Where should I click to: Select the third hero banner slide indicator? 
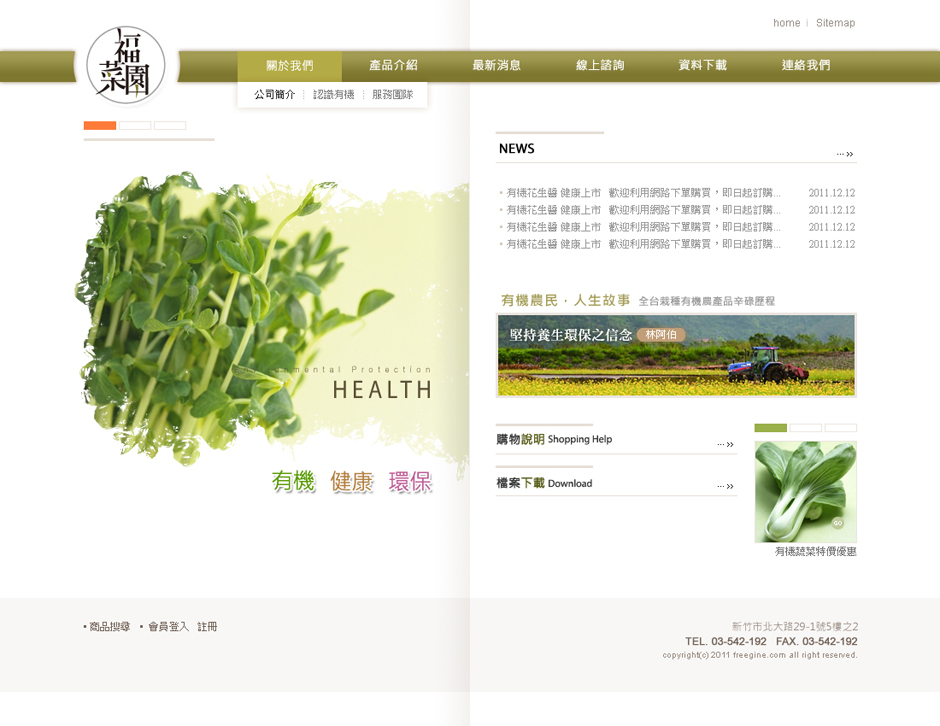(x=170, y=126)
